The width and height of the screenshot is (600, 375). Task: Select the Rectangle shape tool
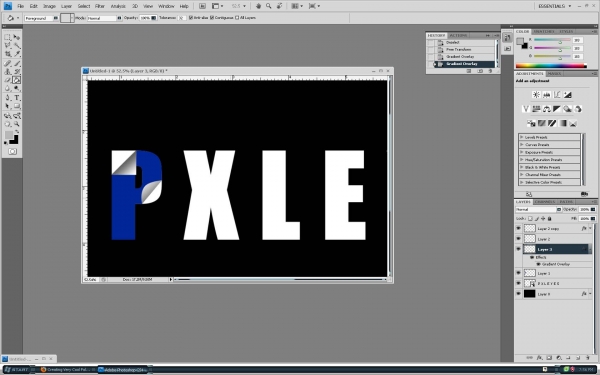(17, 106)
